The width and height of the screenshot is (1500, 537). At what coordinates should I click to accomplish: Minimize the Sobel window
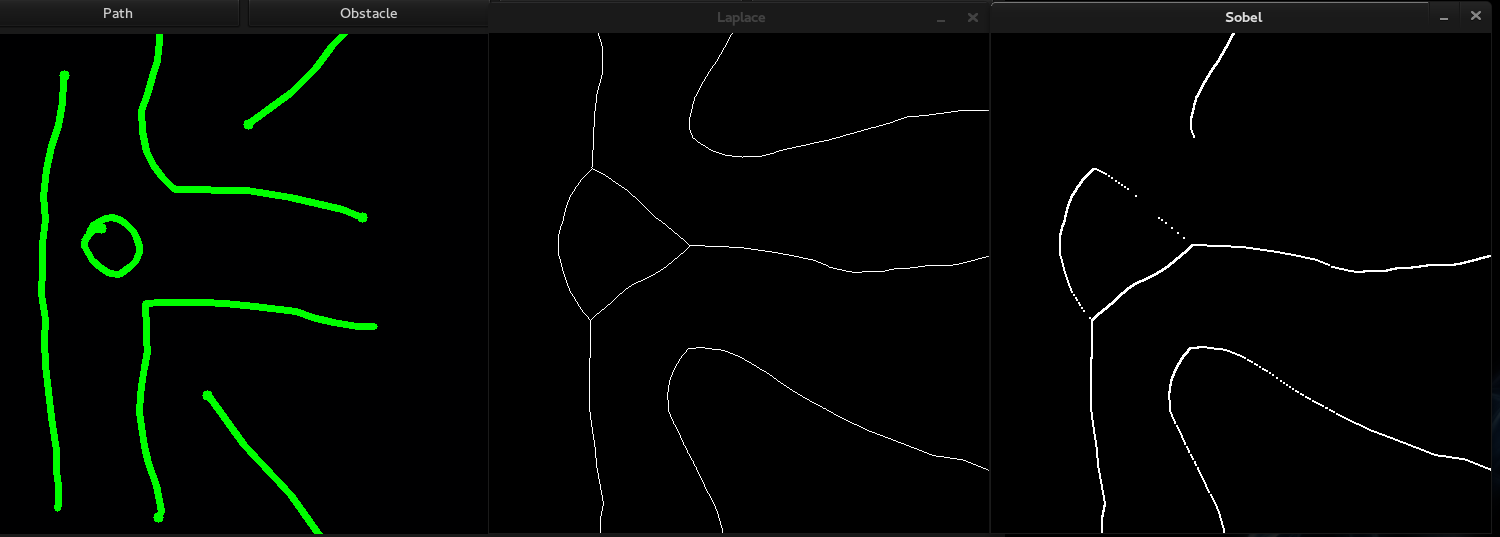[1443, 17]
